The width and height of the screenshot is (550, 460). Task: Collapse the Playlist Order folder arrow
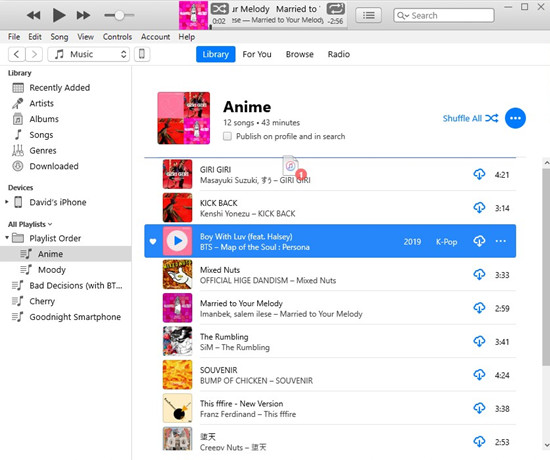6,238
